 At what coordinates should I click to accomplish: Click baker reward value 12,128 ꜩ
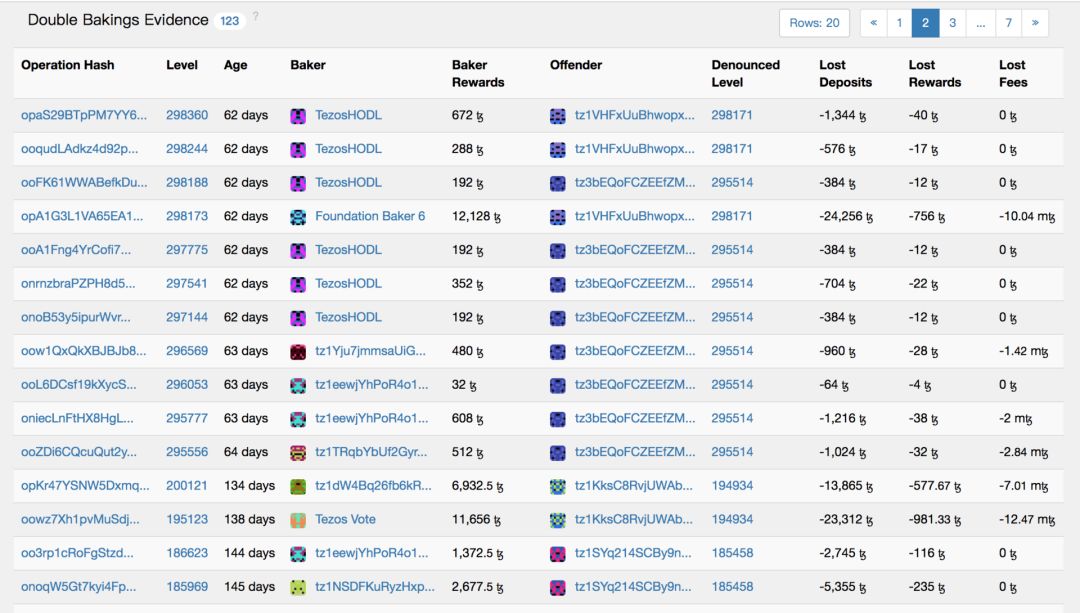pos(477,216)
